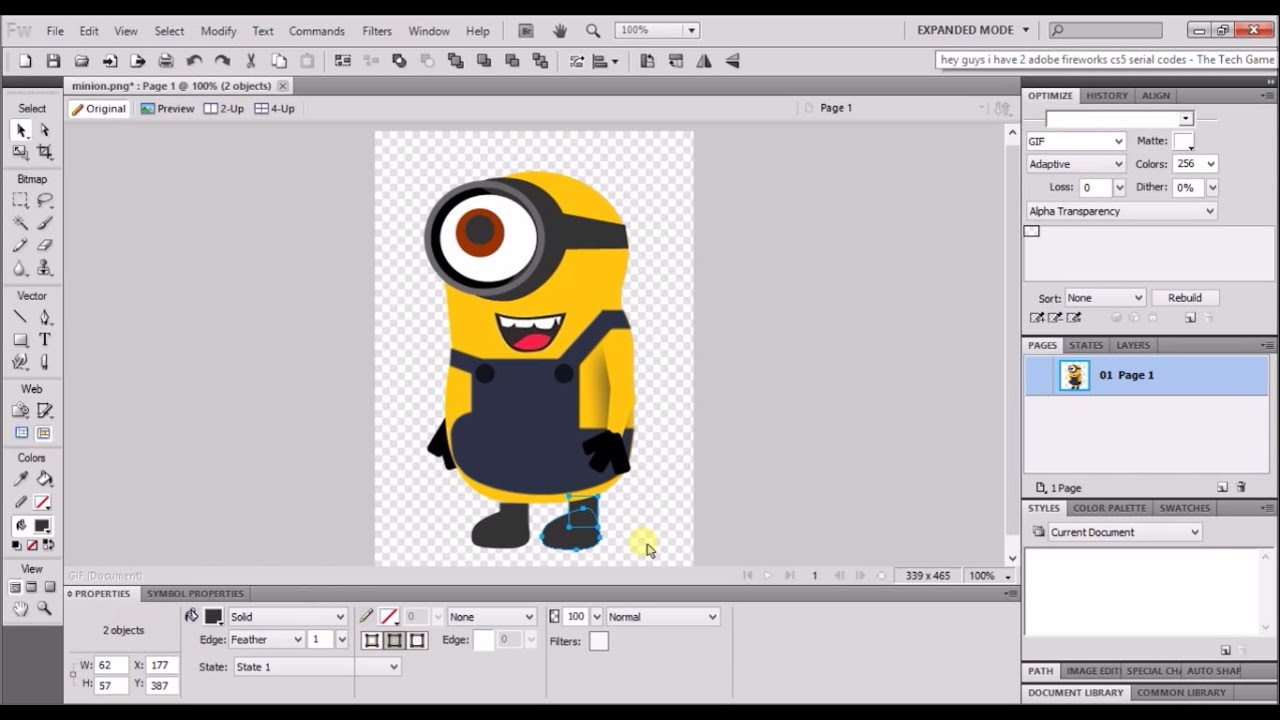Select the Zoom tool in Tools panel
This screenshot has width=1280, height=720.
click(x=44, y=608)
